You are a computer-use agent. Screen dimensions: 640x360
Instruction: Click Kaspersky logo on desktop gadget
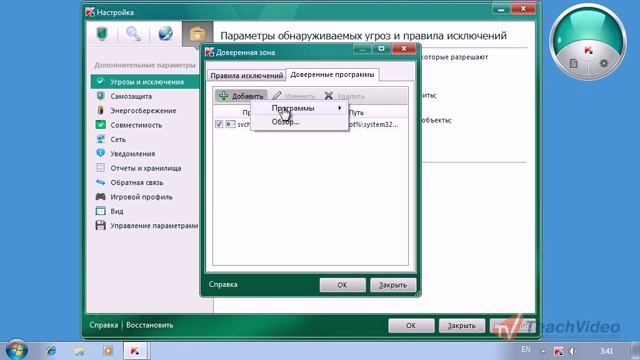tap(588, 50)
